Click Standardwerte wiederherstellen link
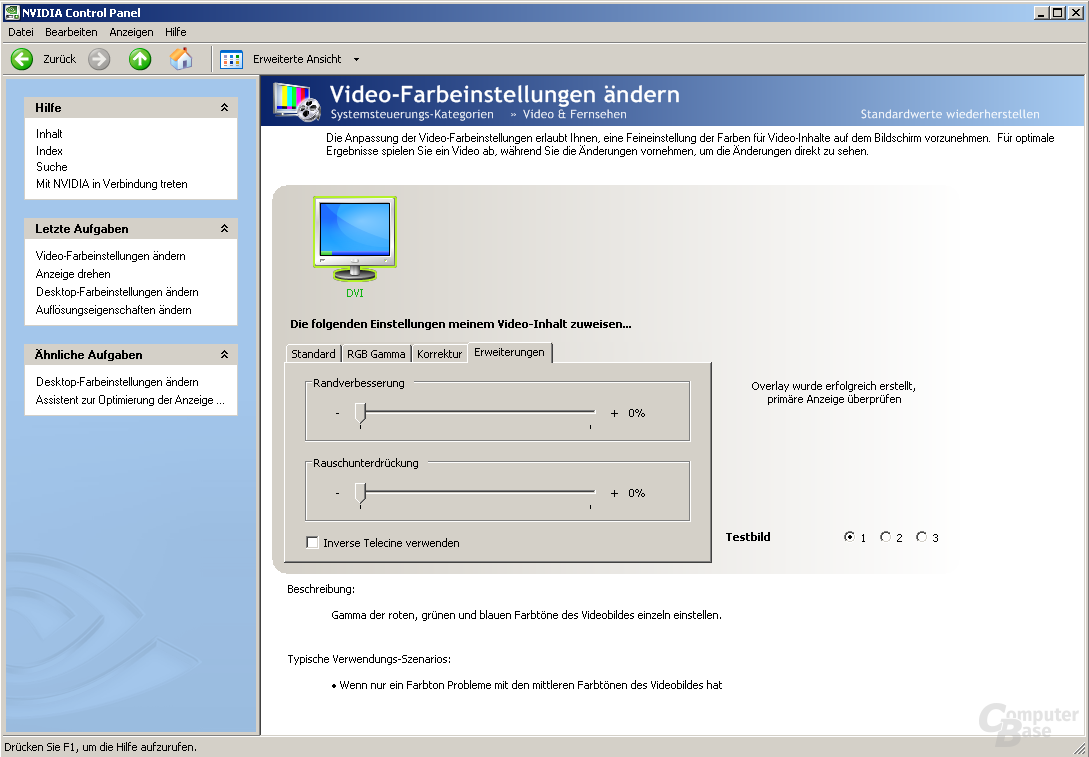Viewport: 1089px width, 757px height. pos(950,114)
